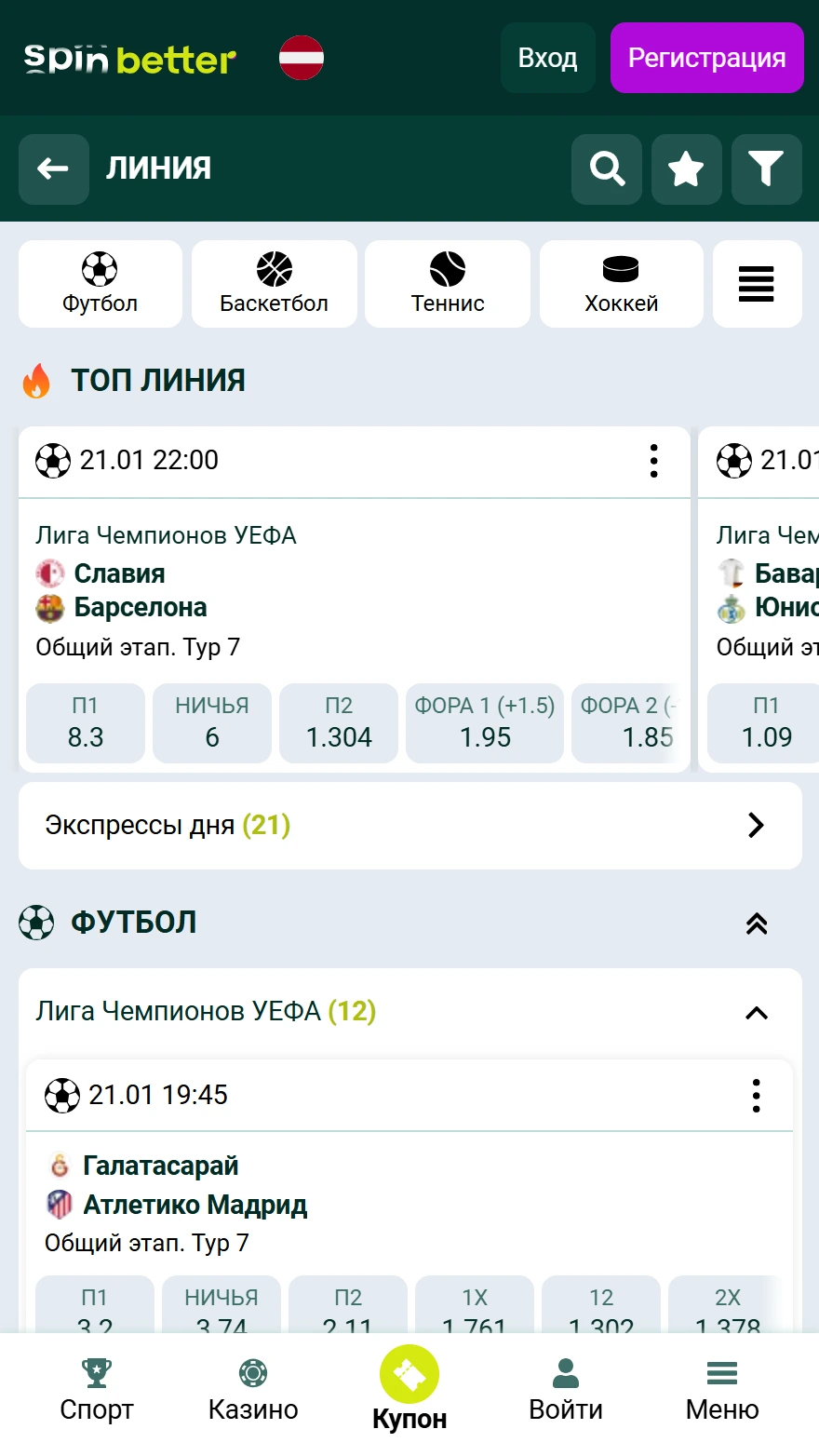Go back with the arrow icon
Screen dimensions: 819x1456
tap(53, 169)
